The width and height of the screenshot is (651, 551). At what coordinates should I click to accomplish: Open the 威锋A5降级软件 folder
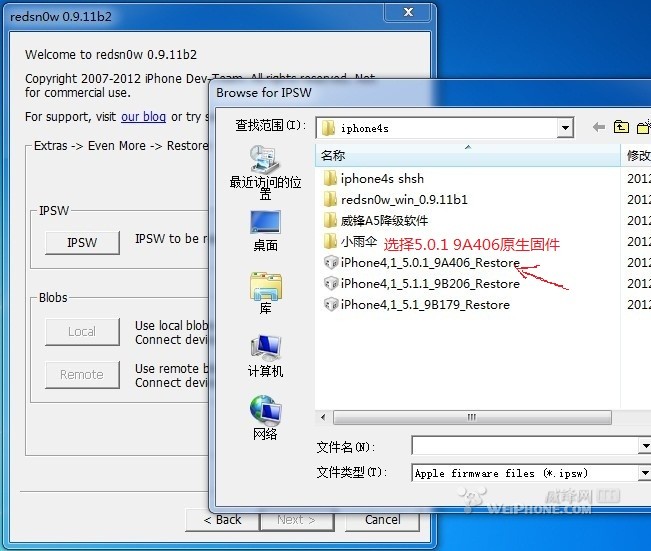pos(375,220)
